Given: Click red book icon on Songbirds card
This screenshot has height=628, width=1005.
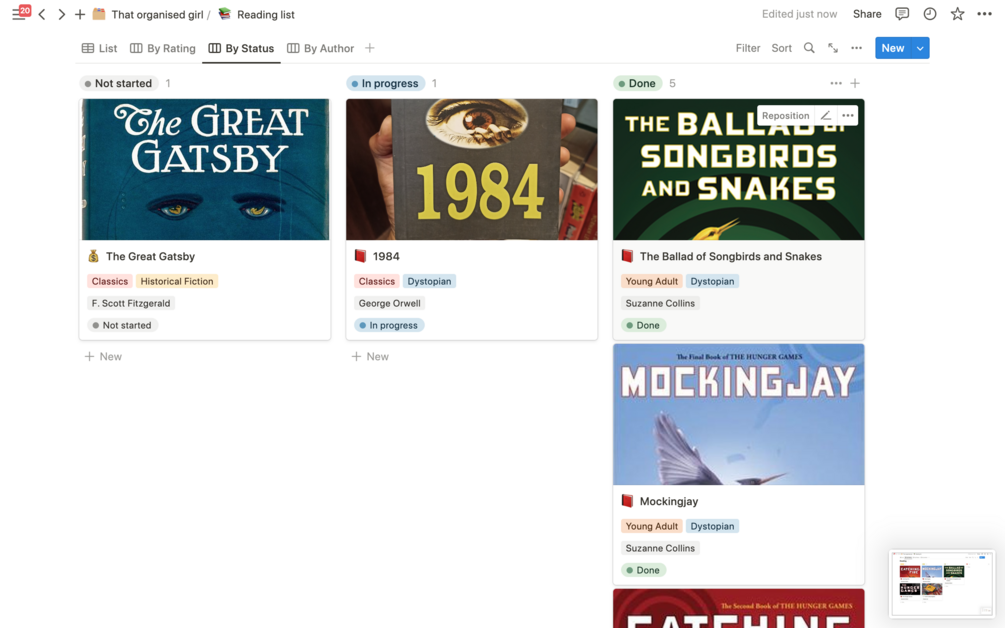Looking at the screenshot, I should tap(627, 256).
